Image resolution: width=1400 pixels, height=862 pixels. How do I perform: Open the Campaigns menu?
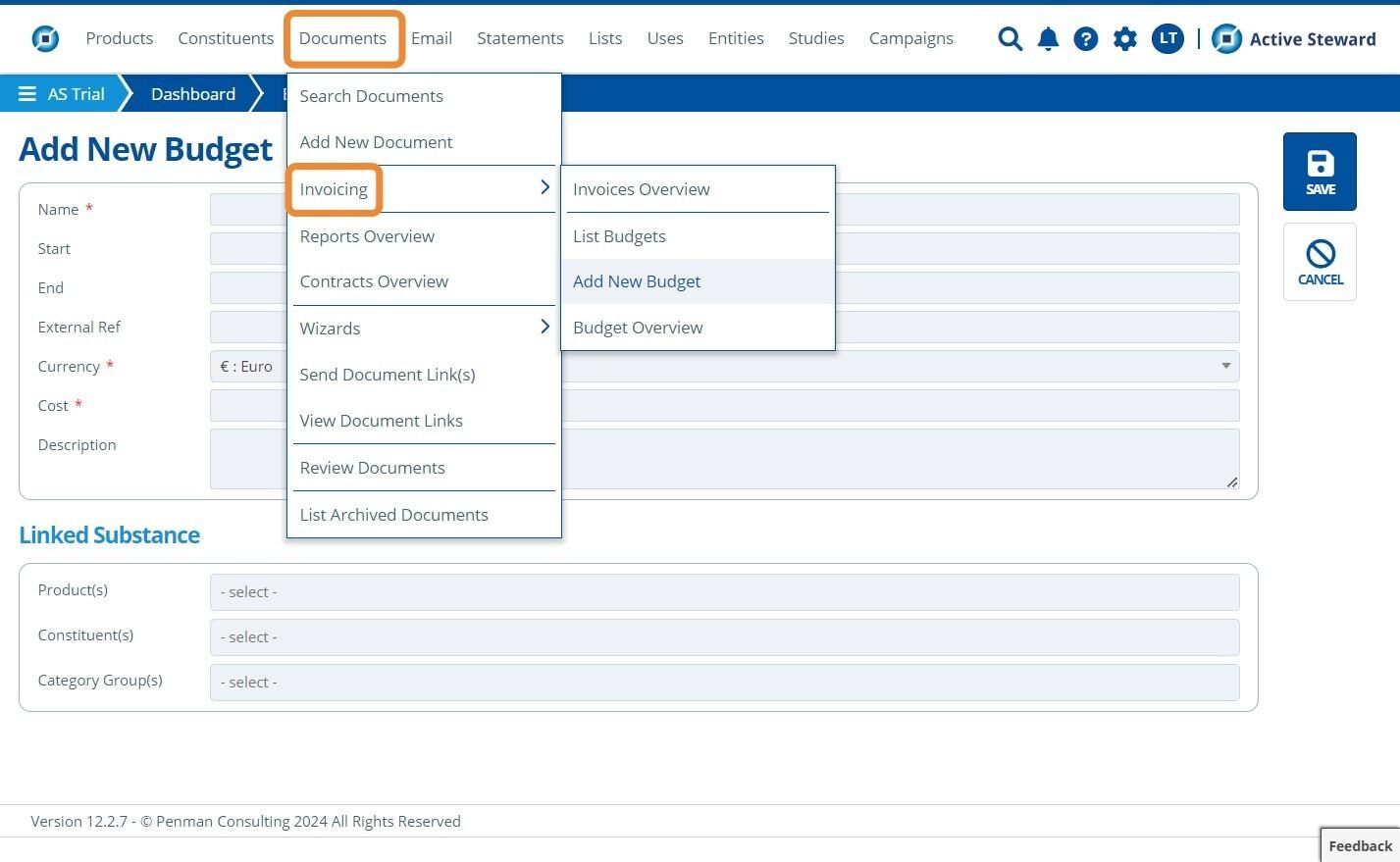point(911,38)
